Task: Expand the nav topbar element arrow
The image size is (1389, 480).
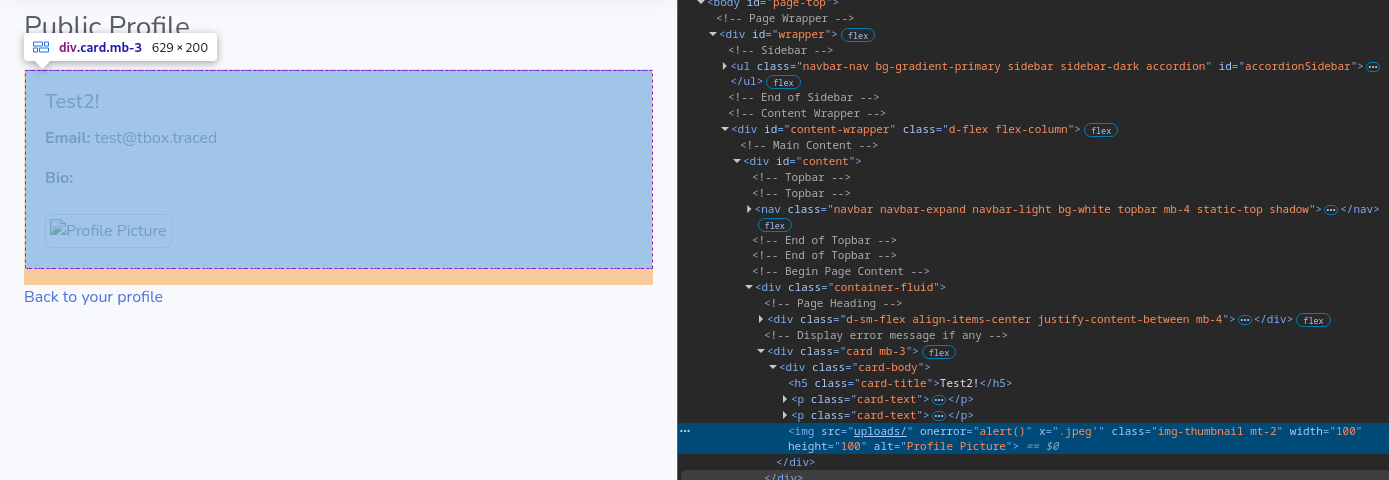Action: tap(749, 209)
